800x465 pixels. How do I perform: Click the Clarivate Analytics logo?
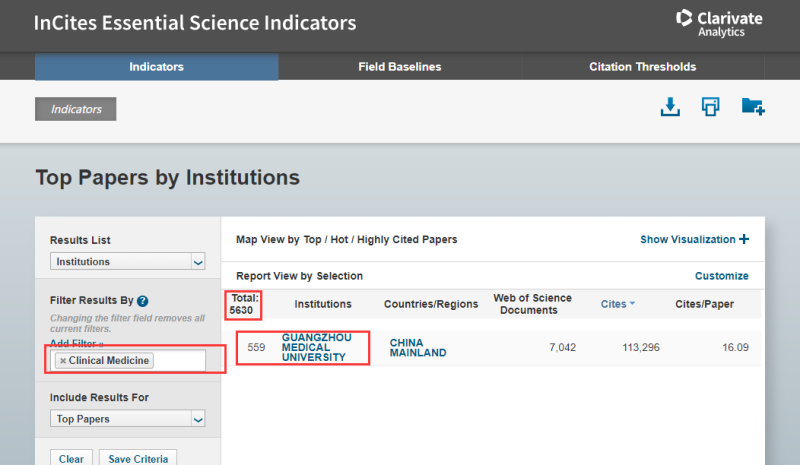(x=718, y=23)
